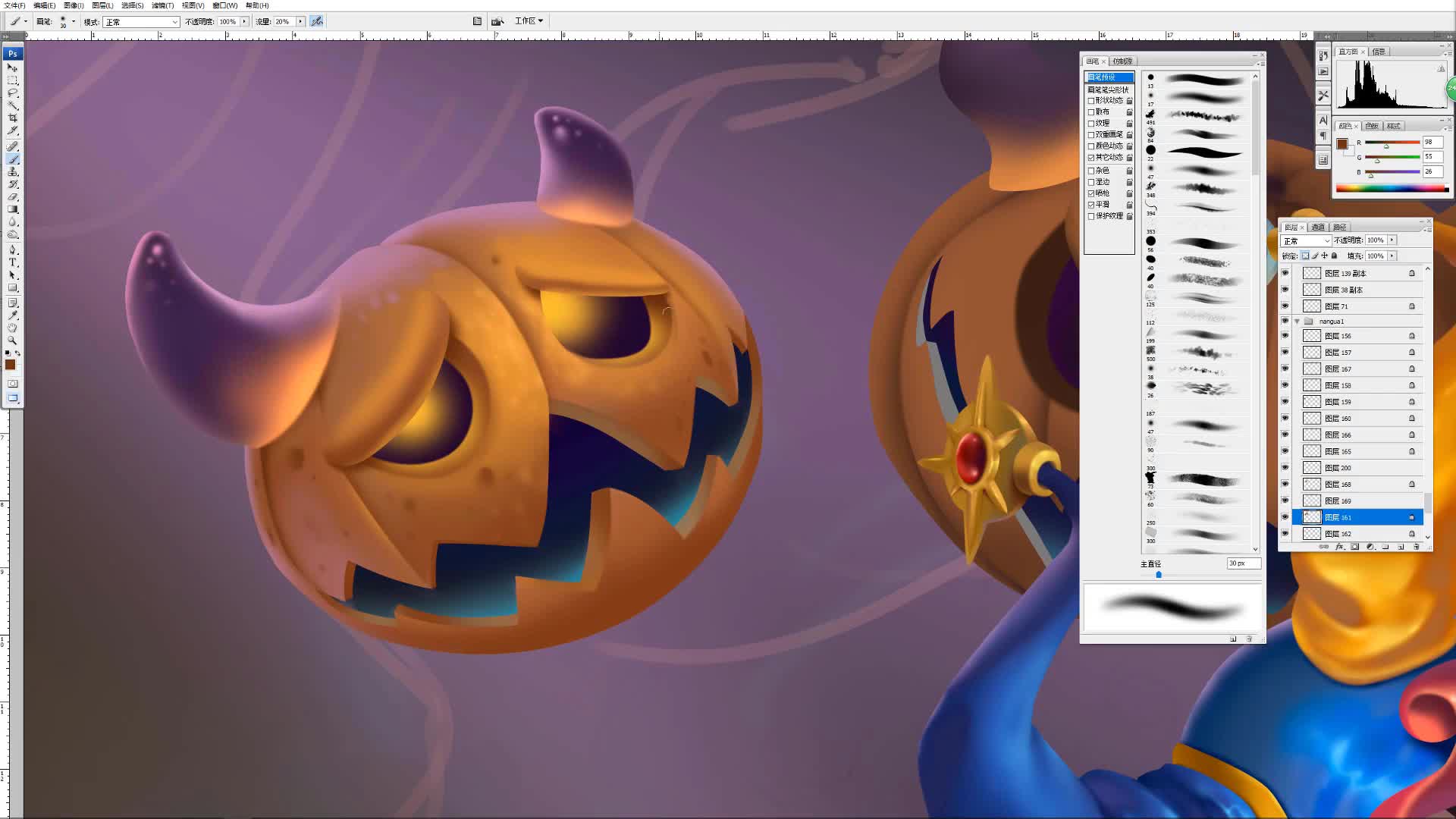Disable the 其它动态 checkbox
1456x819 pixels.
tap(1091, 158)
